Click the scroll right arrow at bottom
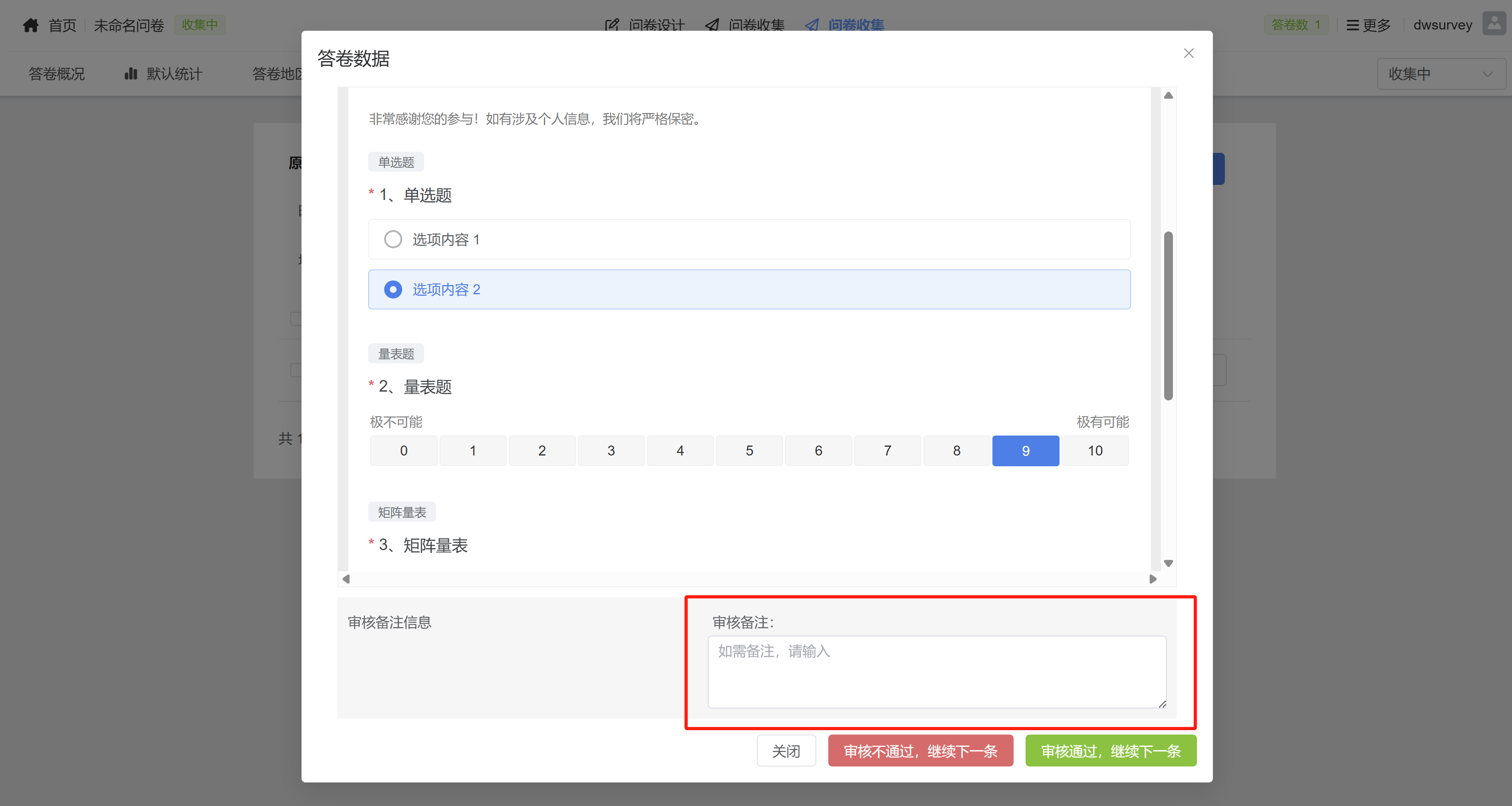Image resolution: width=1512 pixels, height=806 pixels. 1153,579
